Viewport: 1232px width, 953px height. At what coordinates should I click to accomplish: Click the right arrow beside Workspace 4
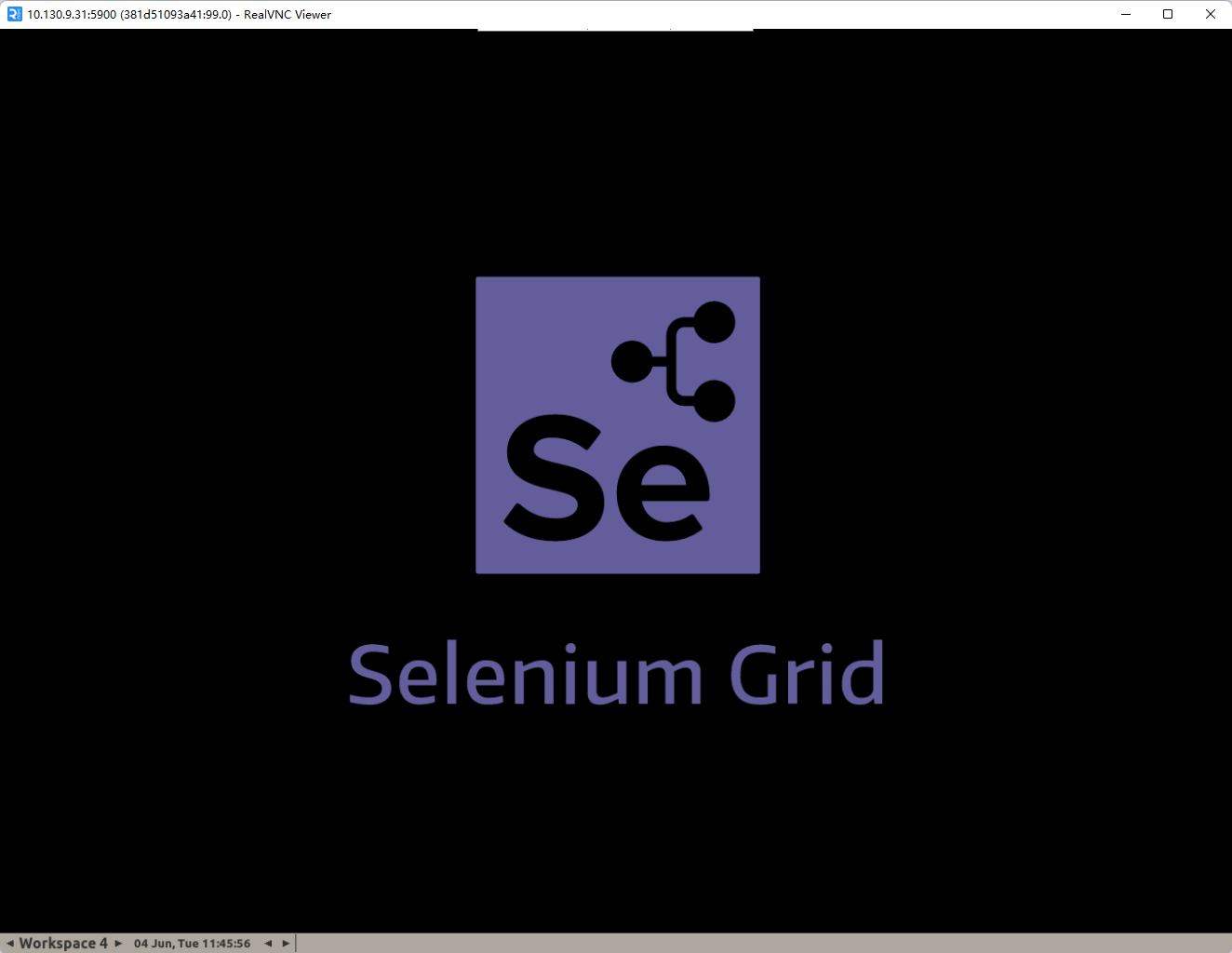pyautogui.click(x=117, y=942)
